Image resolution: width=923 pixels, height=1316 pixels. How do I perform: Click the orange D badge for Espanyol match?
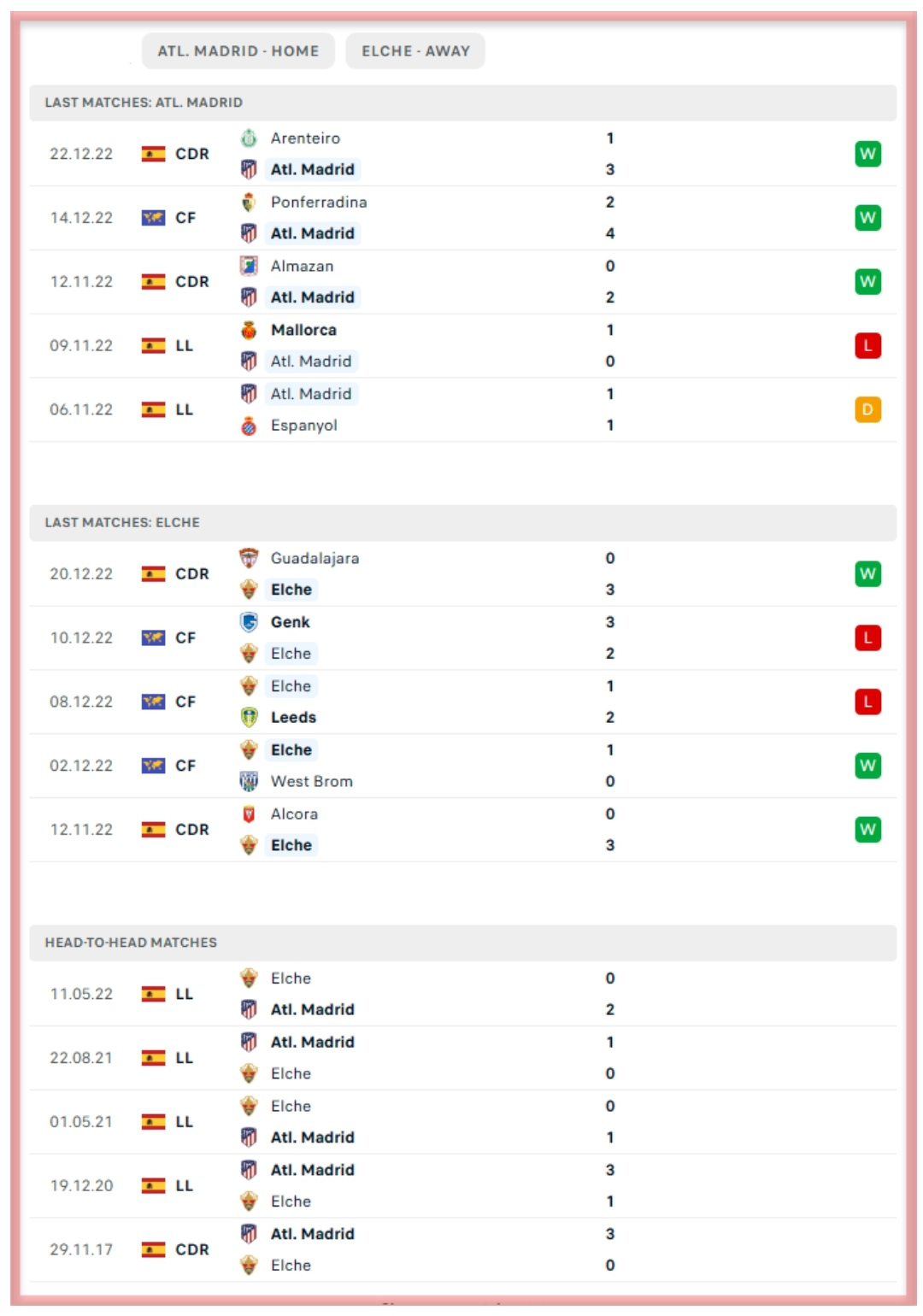click(x=867, y=410)
